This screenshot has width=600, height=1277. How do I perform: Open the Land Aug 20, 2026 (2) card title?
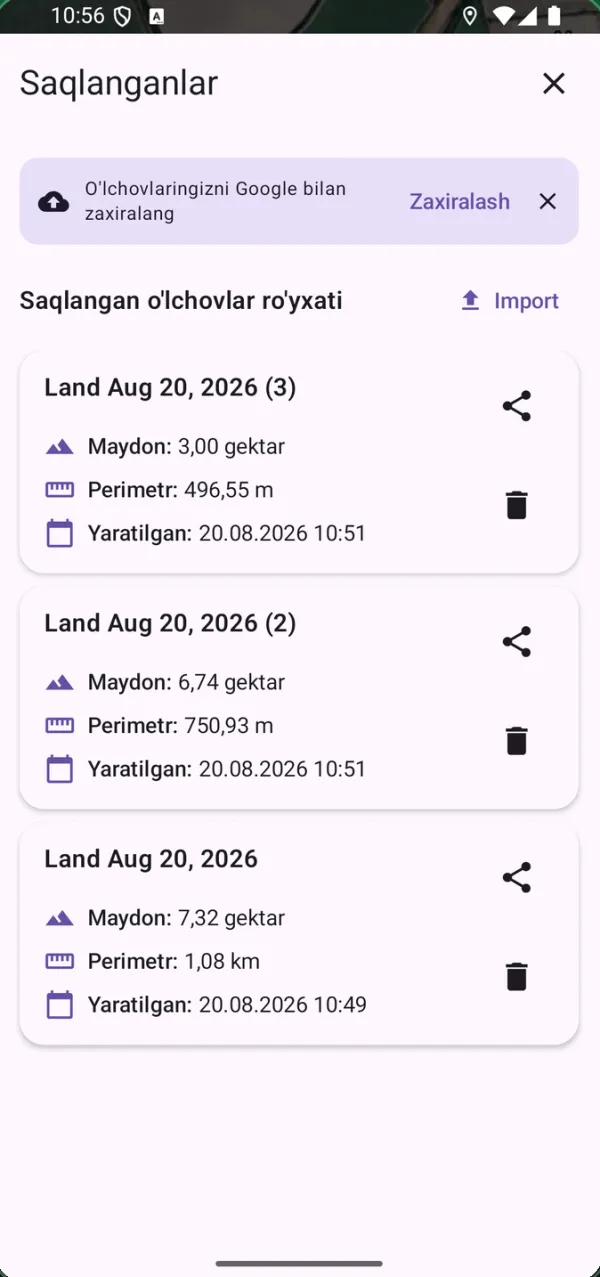pos(170,623)
